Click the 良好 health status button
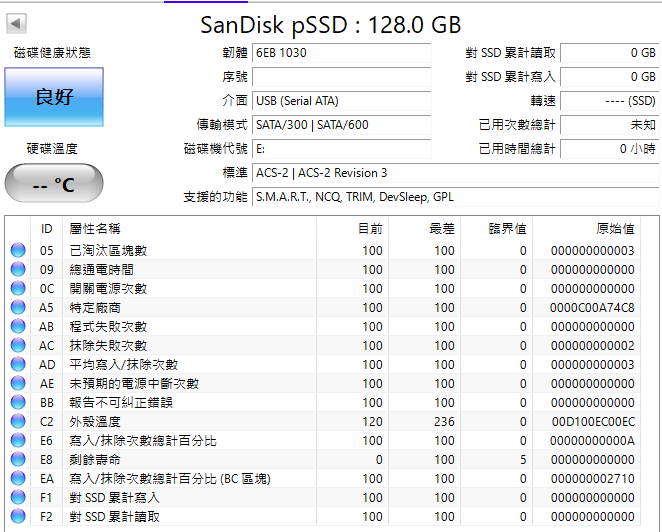Image resolution: width=662 pixels, height=532 pixels. pyautogui.click(x=54, y=97)
